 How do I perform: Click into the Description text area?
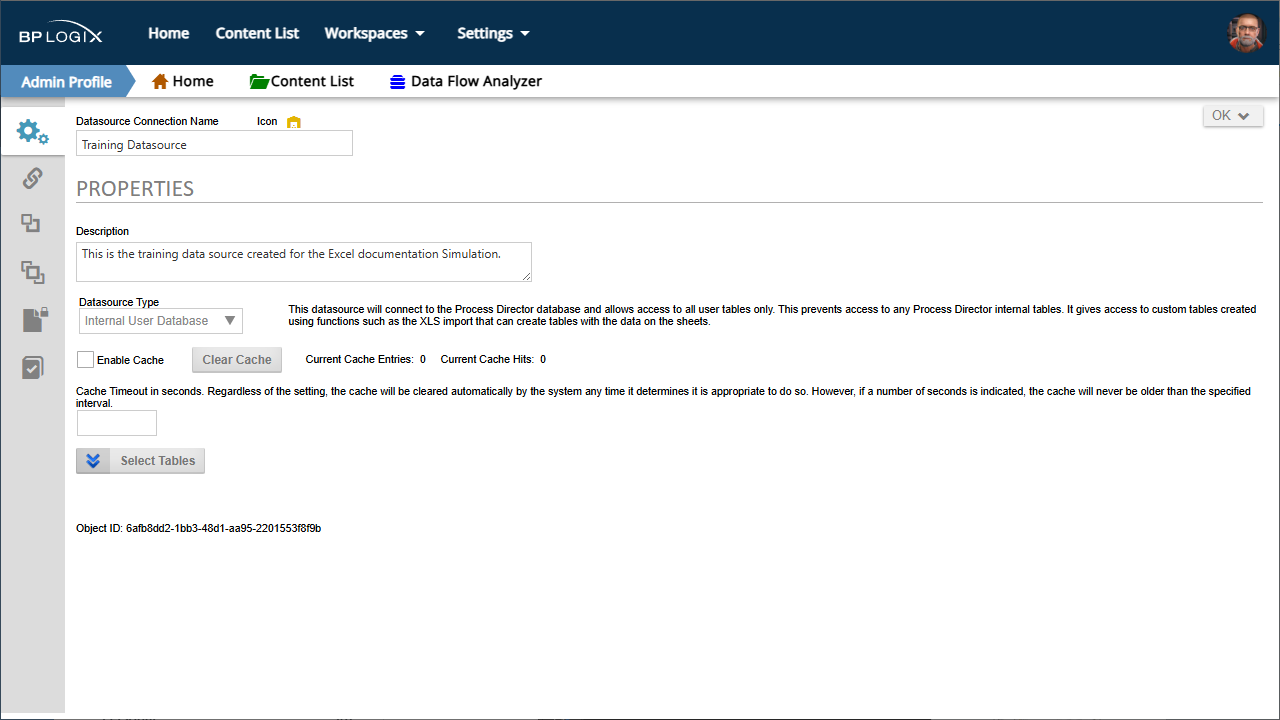pyautogui.click(x=304, y=262)
